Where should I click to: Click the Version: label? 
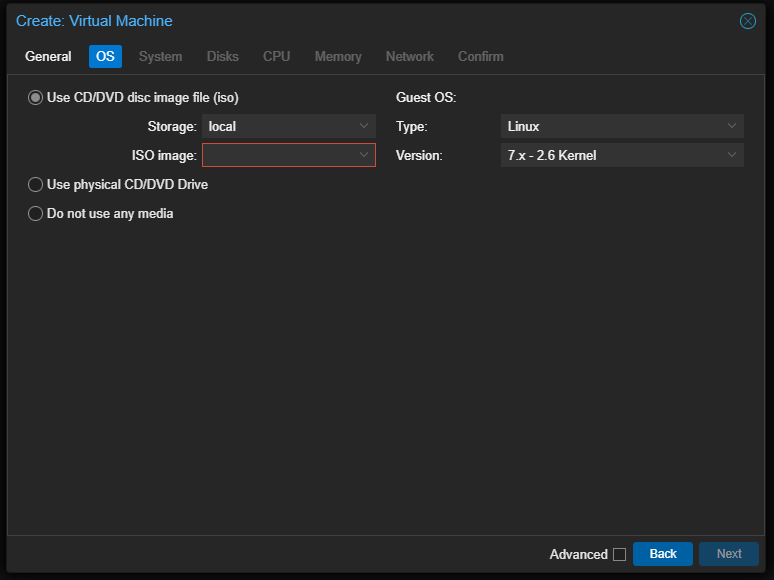point(419,155)
